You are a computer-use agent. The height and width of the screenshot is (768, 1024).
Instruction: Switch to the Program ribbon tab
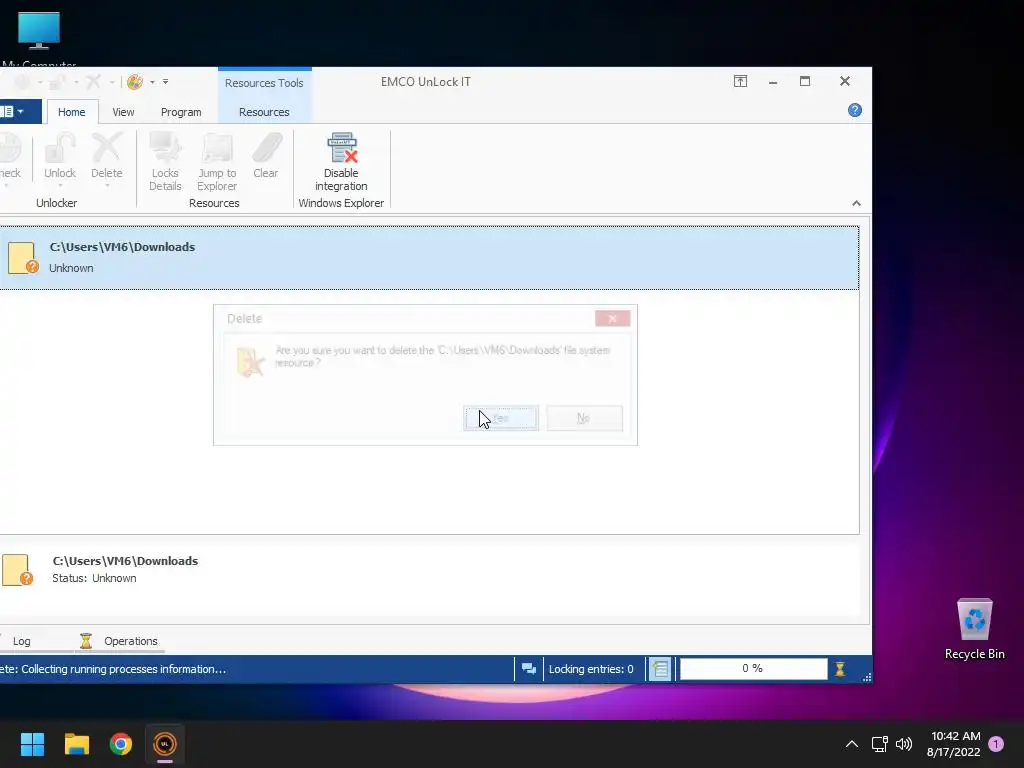click(x=181, y=112)
